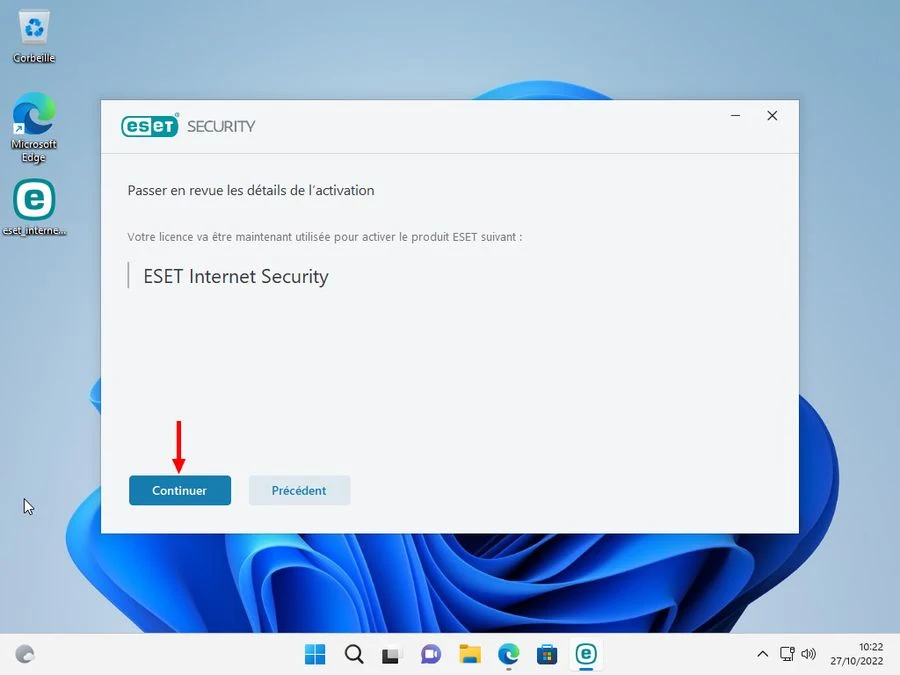
Task: Expand hidden system tray icons chevron
Action: click(x=763, y=654)
